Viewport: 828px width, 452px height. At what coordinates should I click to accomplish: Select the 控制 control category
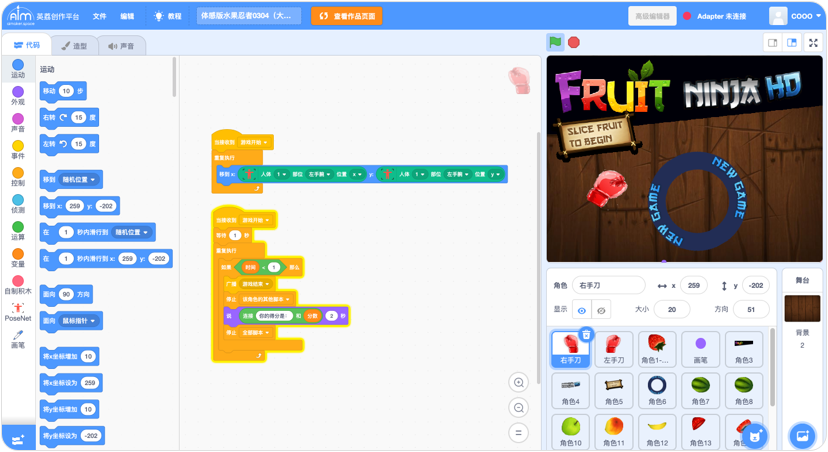18,177
